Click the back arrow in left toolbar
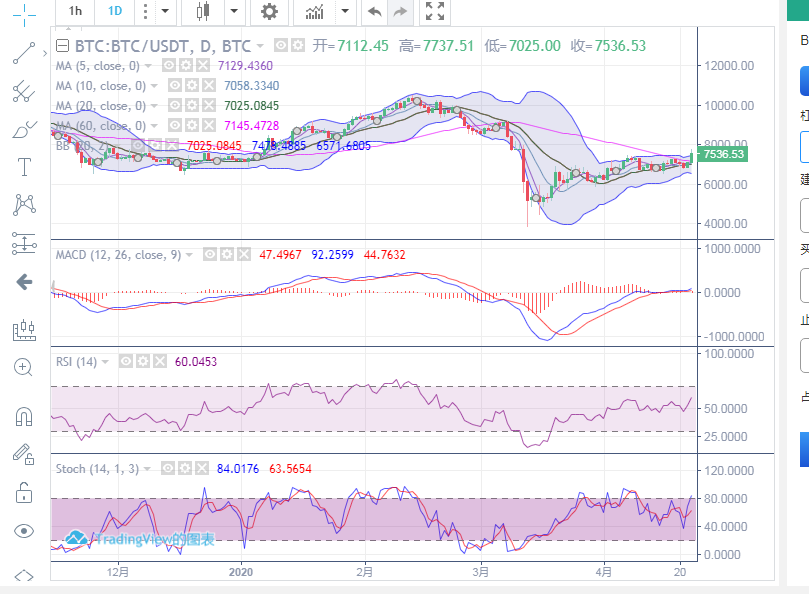The height and width of the screenshot is (603, 809). coord(24,282)
